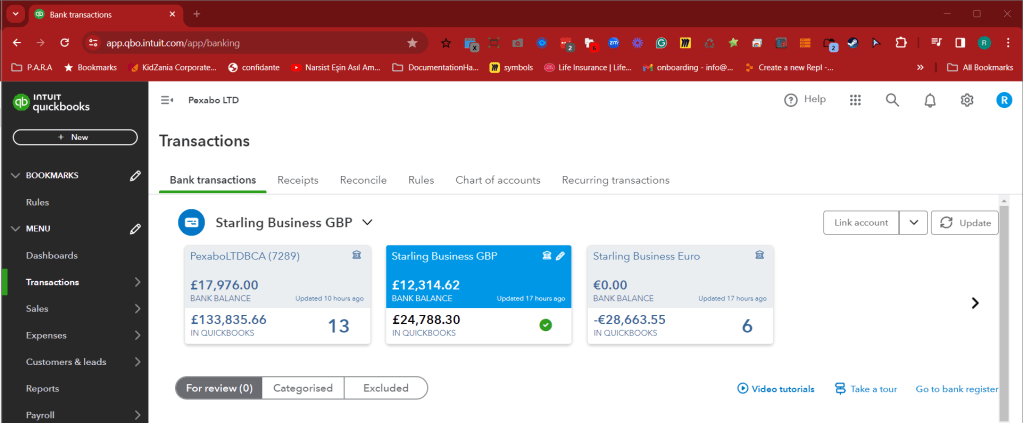Expand the Transactions submenu arrow
The height and width of the screenshot is (423, 1023).
138,282
